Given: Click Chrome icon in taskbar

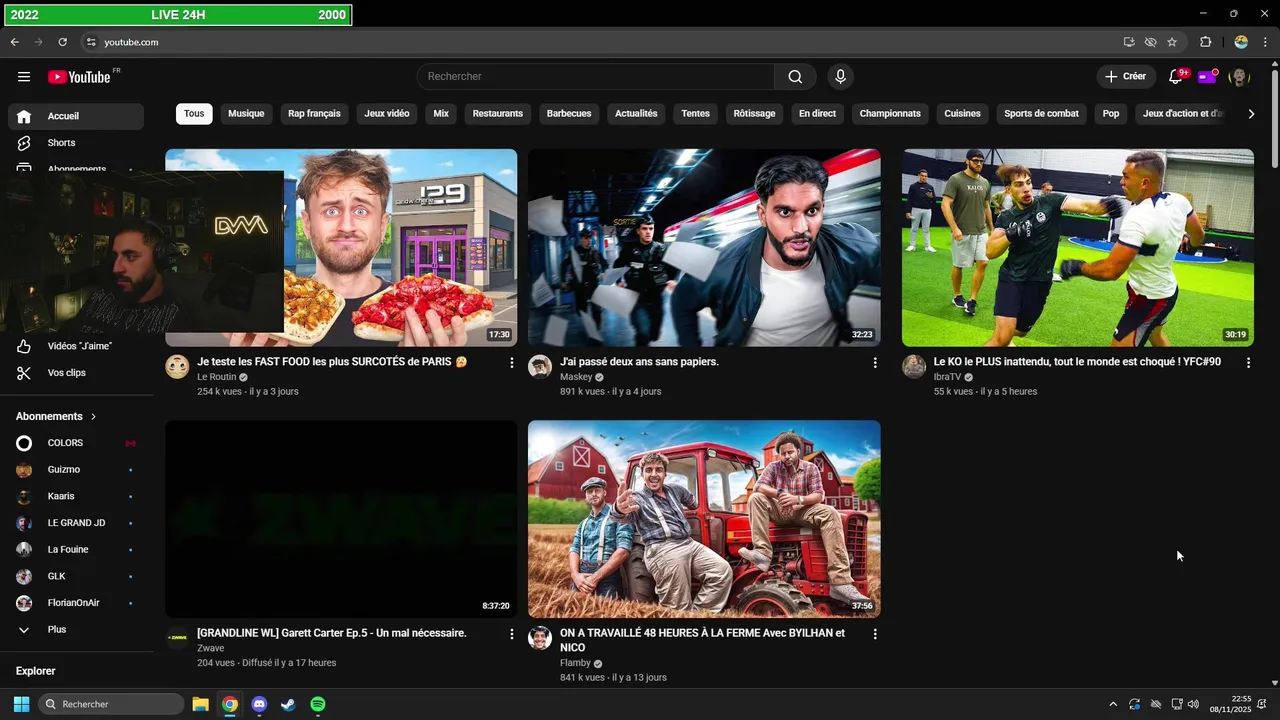Looking at the screenshot, I should click(x=230, y=704).
